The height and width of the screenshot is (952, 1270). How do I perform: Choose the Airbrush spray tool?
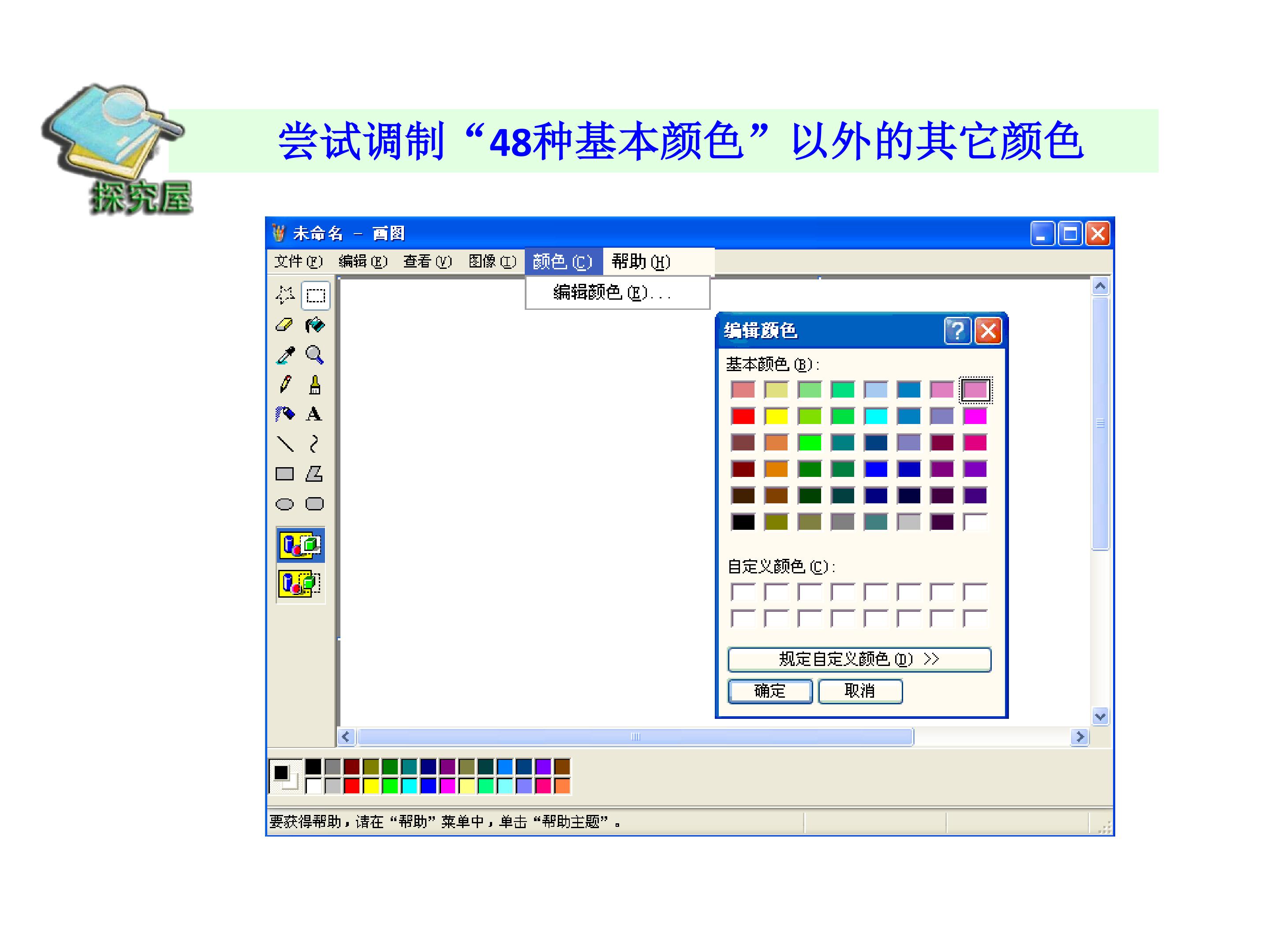[x=285, y=414]
